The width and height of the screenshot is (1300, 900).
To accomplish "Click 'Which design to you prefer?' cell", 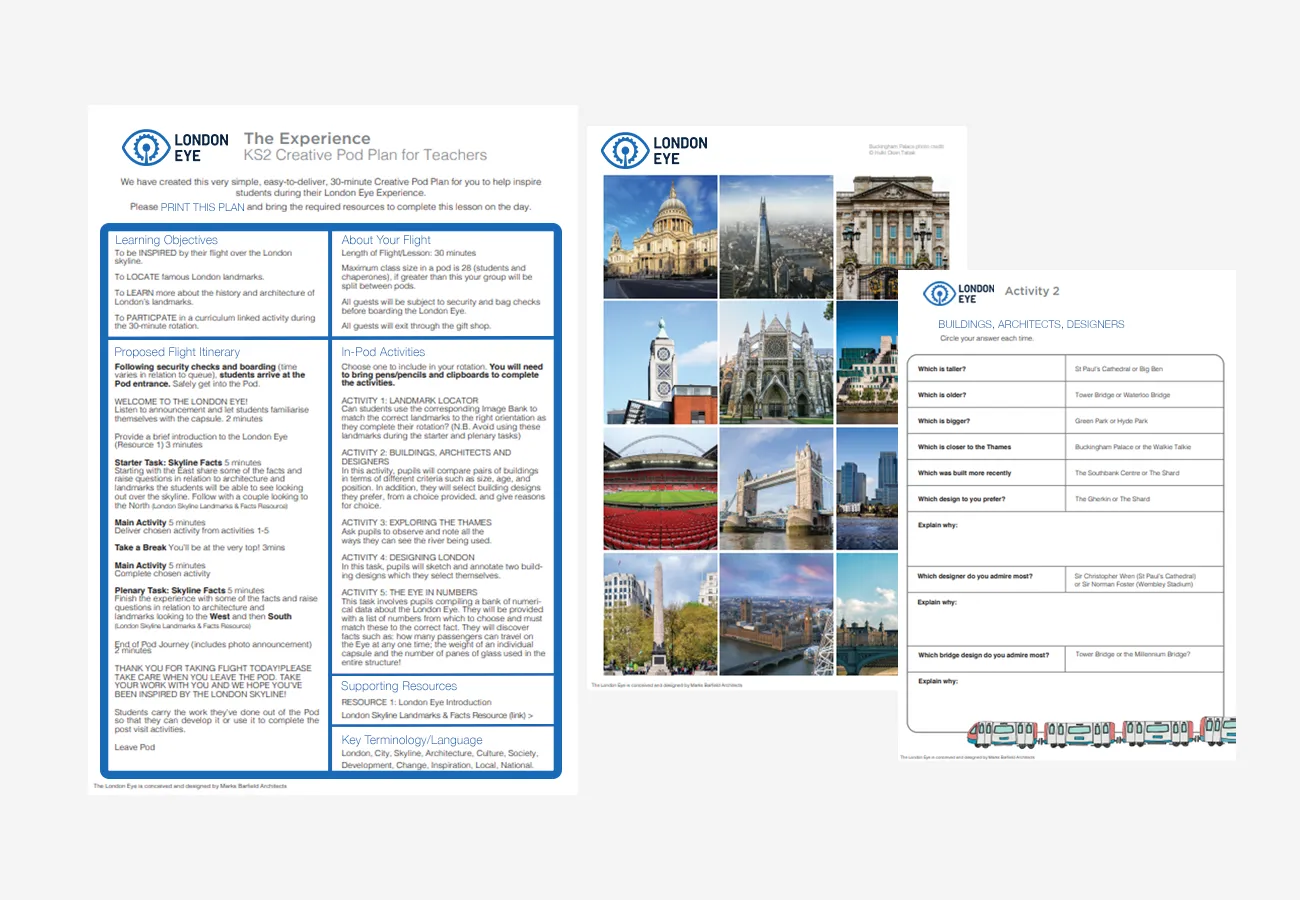I will pos(986,499).
